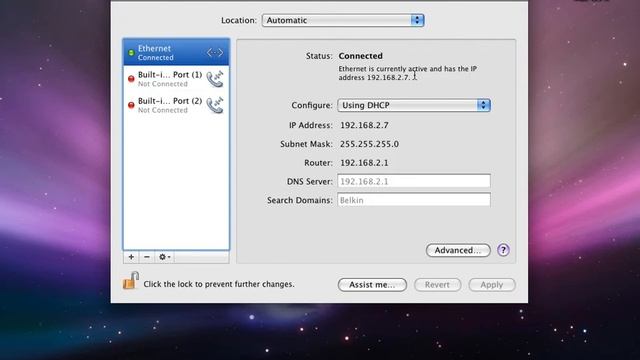Click the Revert button

(438, 284)
